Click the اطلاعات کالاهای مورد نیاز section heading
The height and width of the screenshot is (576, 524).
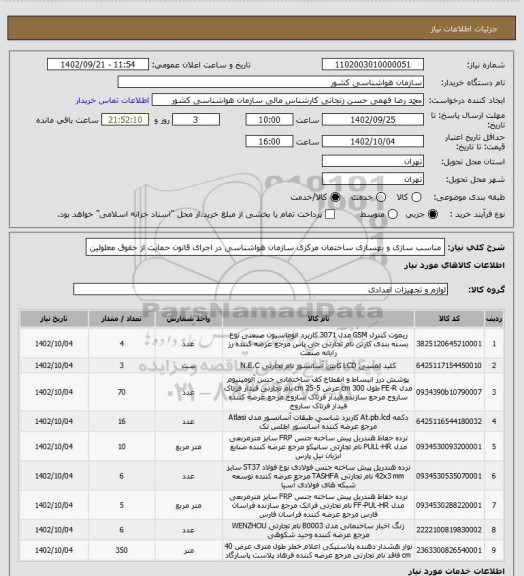point(455,265)
